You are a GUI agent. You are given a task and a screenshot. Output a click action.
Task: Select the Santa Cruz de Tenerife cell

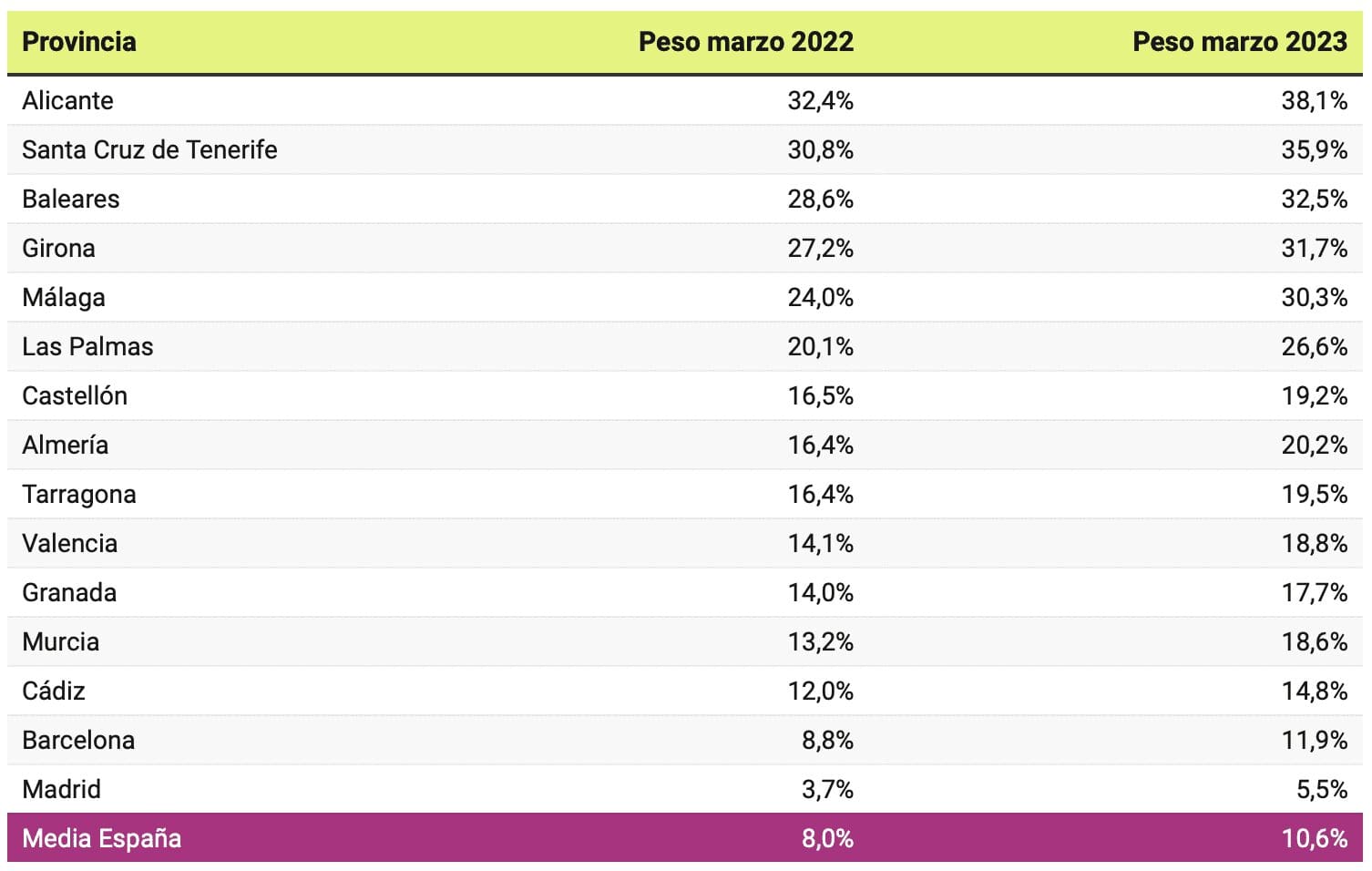pos(149,149)
